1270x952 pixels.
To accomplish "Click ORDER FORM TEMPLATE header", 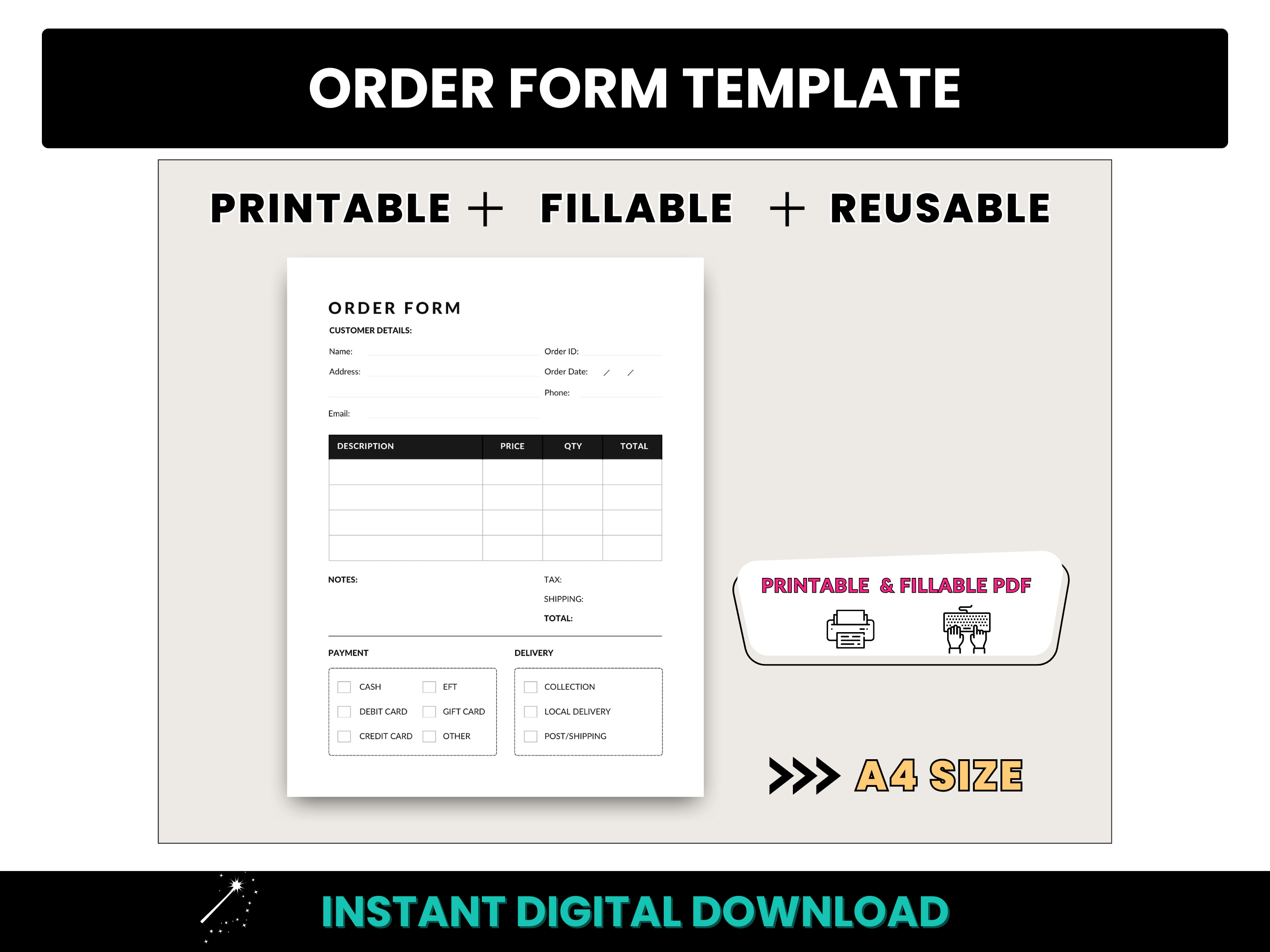I will pyautogui.click(x=635, y=61).
